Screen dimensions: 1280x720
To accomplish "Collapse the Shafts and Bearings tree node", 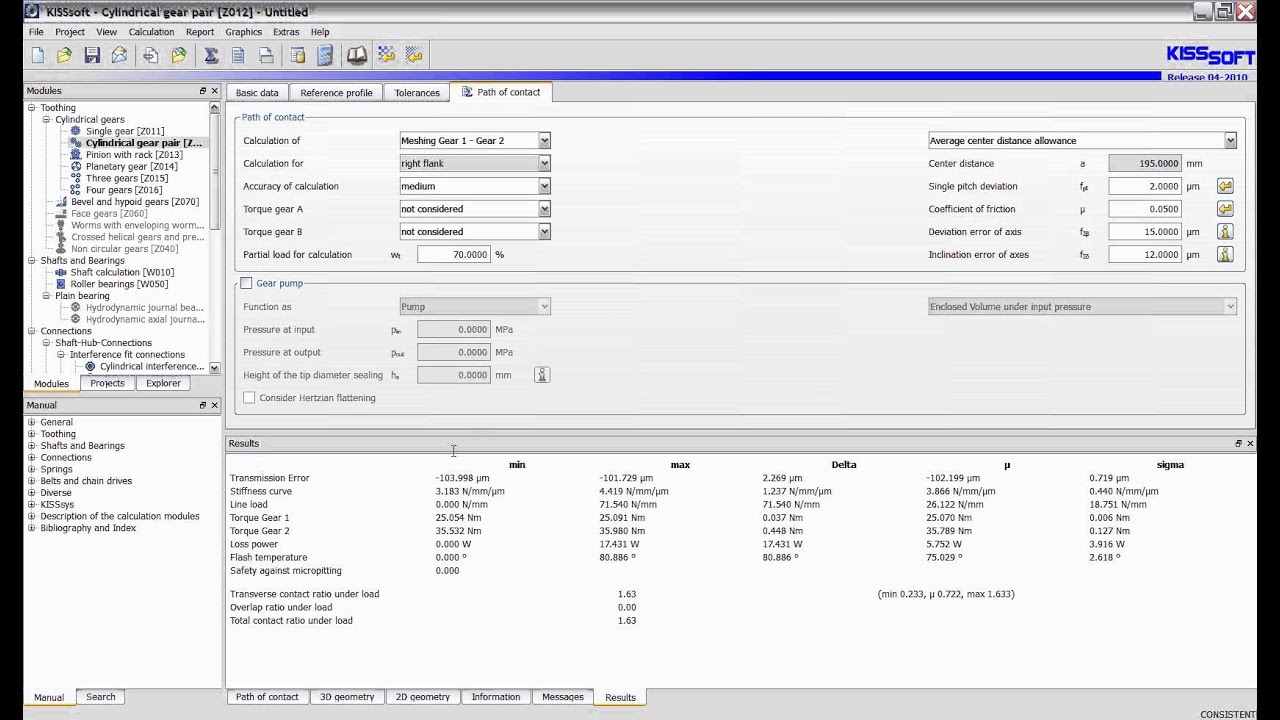I will [x=32, y=260].
